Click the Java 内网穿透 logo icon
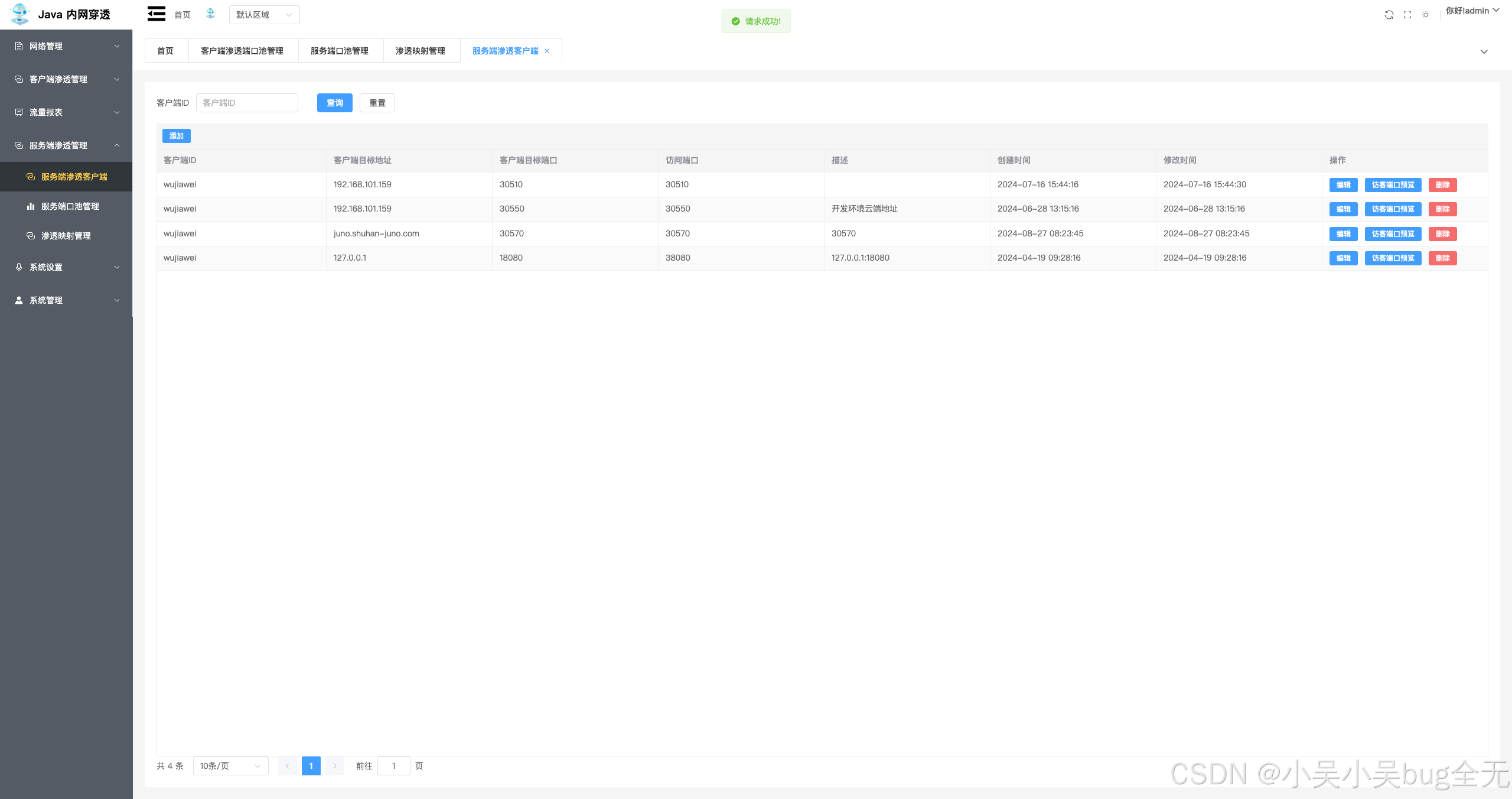 pos(20,14)
